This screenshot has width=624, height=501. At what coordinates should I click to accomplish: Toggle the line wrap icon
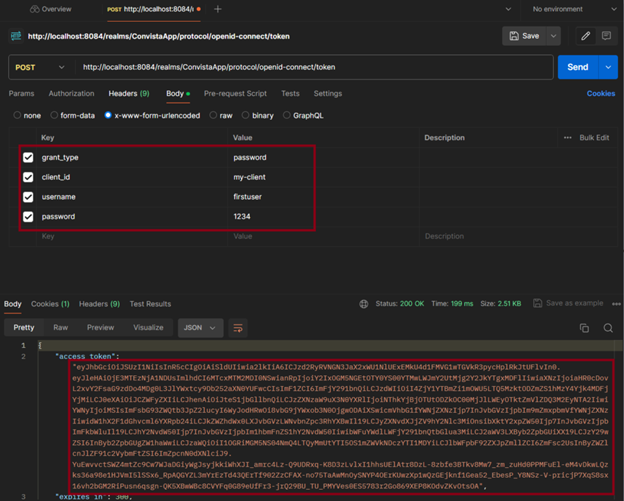238,328
